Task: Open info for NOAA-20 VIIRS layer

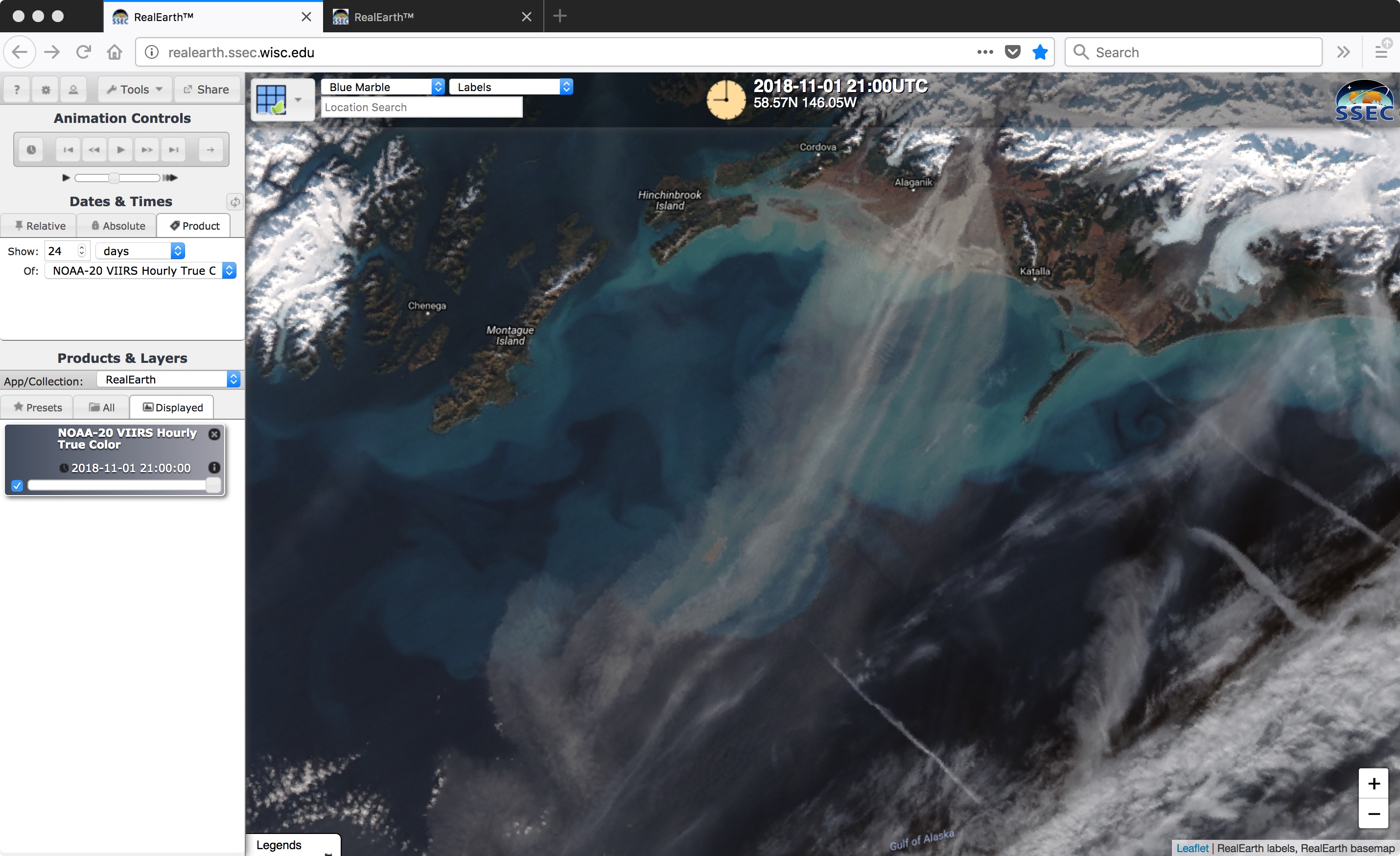Action: pyautogui.click(x=214, y=467)
